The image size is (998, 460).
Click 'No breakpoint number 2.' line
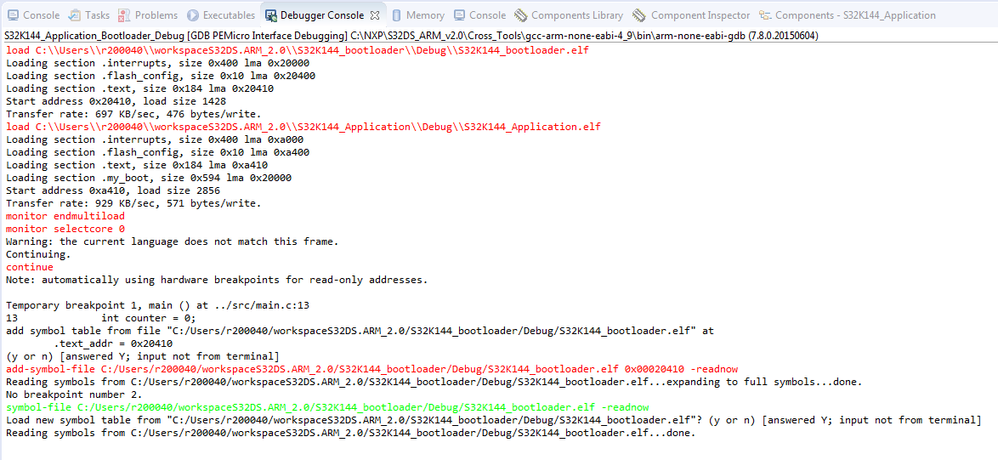click(x=73, y=394)
